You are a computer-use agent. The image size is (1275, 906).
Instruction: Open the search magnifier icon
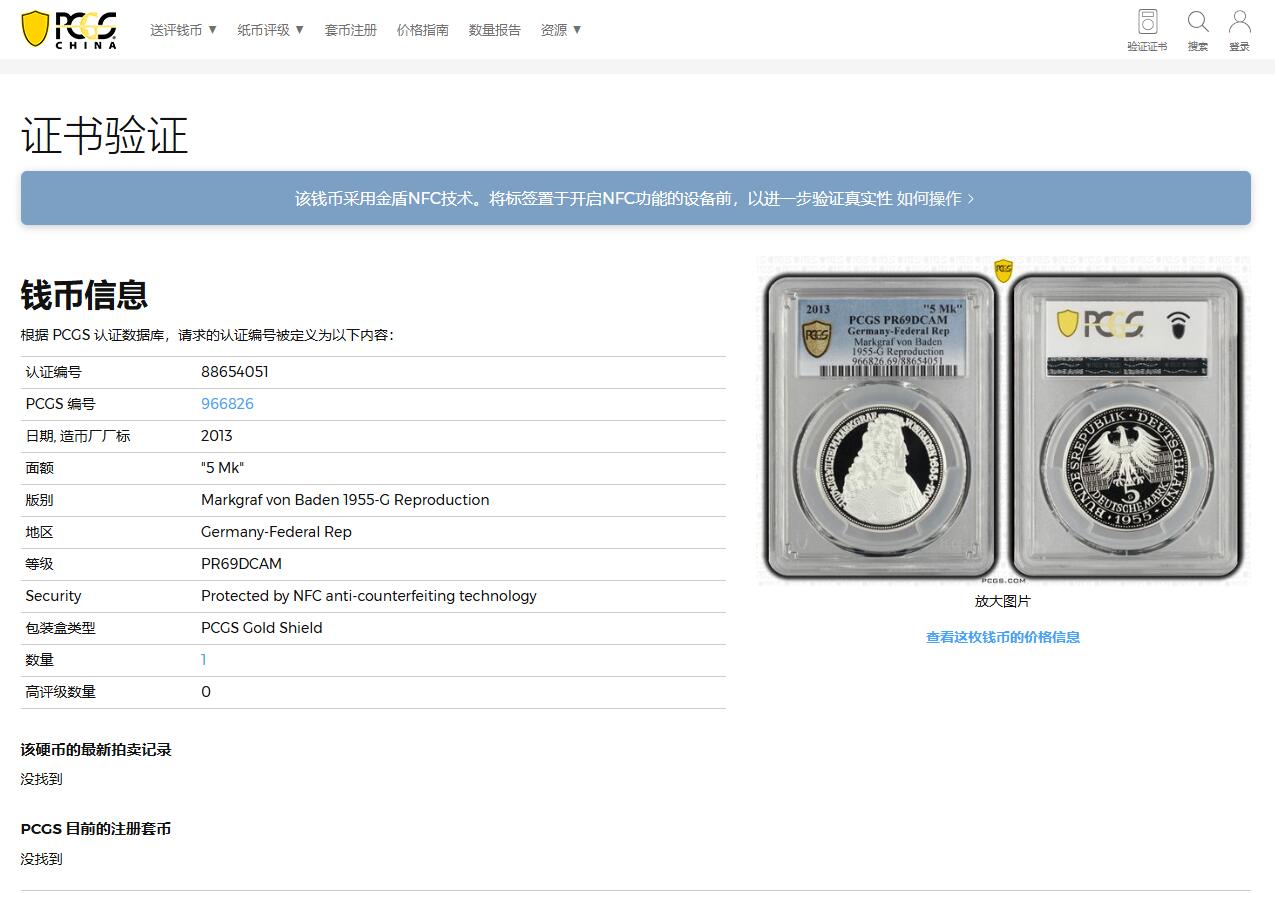[1198, 30]
